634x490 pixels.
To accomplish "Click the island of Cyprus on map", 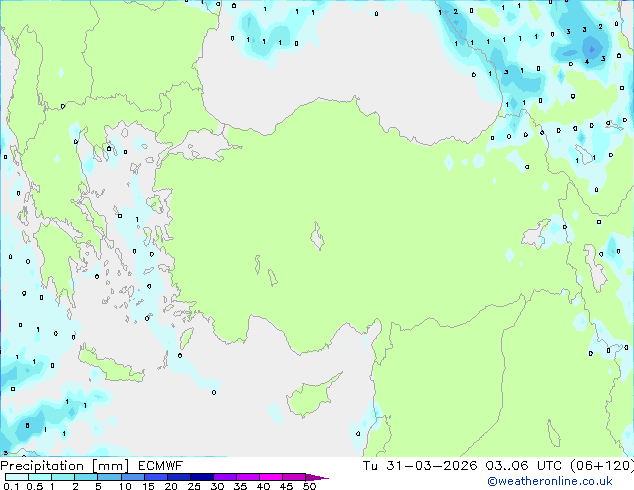I will click(x=311, y=396).
